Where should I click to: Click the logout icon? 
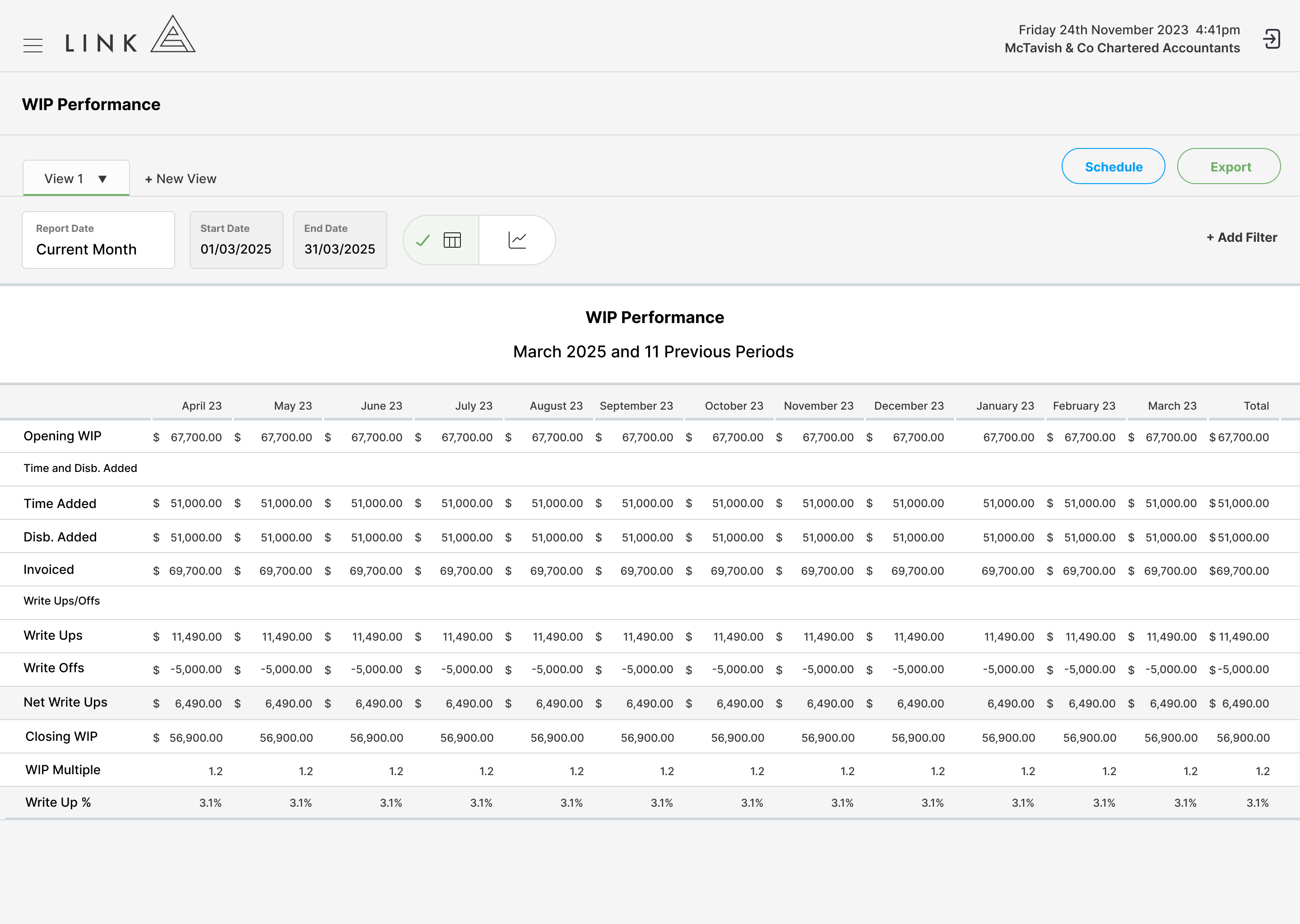coord(1271,39)
